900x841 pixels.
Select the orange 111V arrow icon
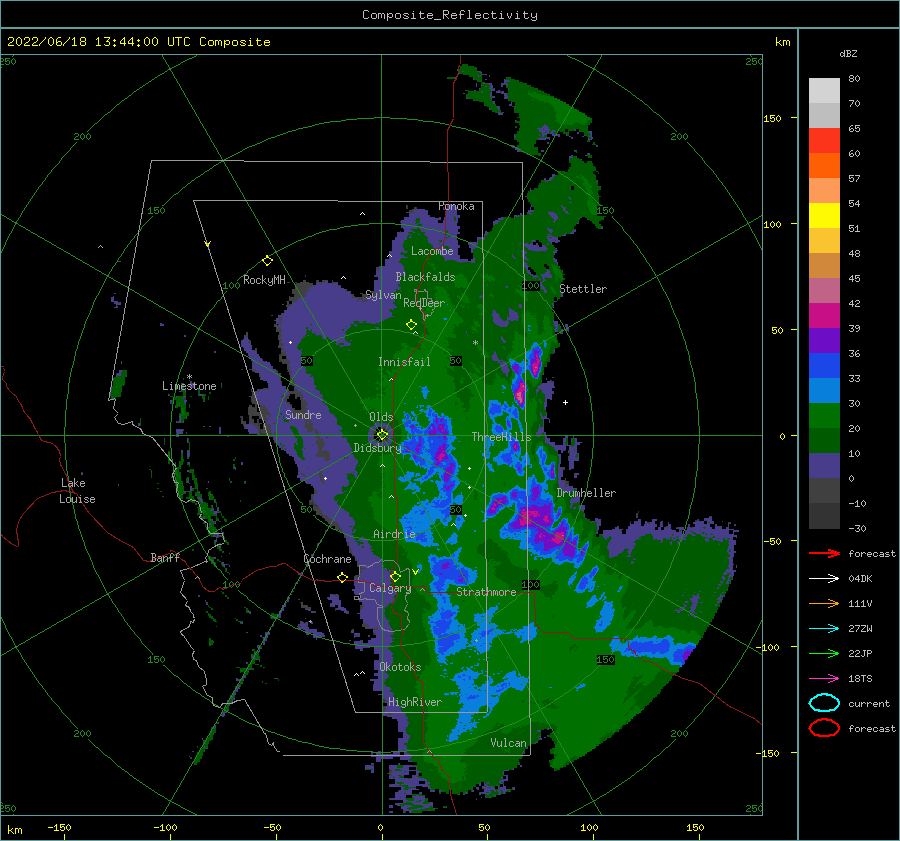(824, 603)
